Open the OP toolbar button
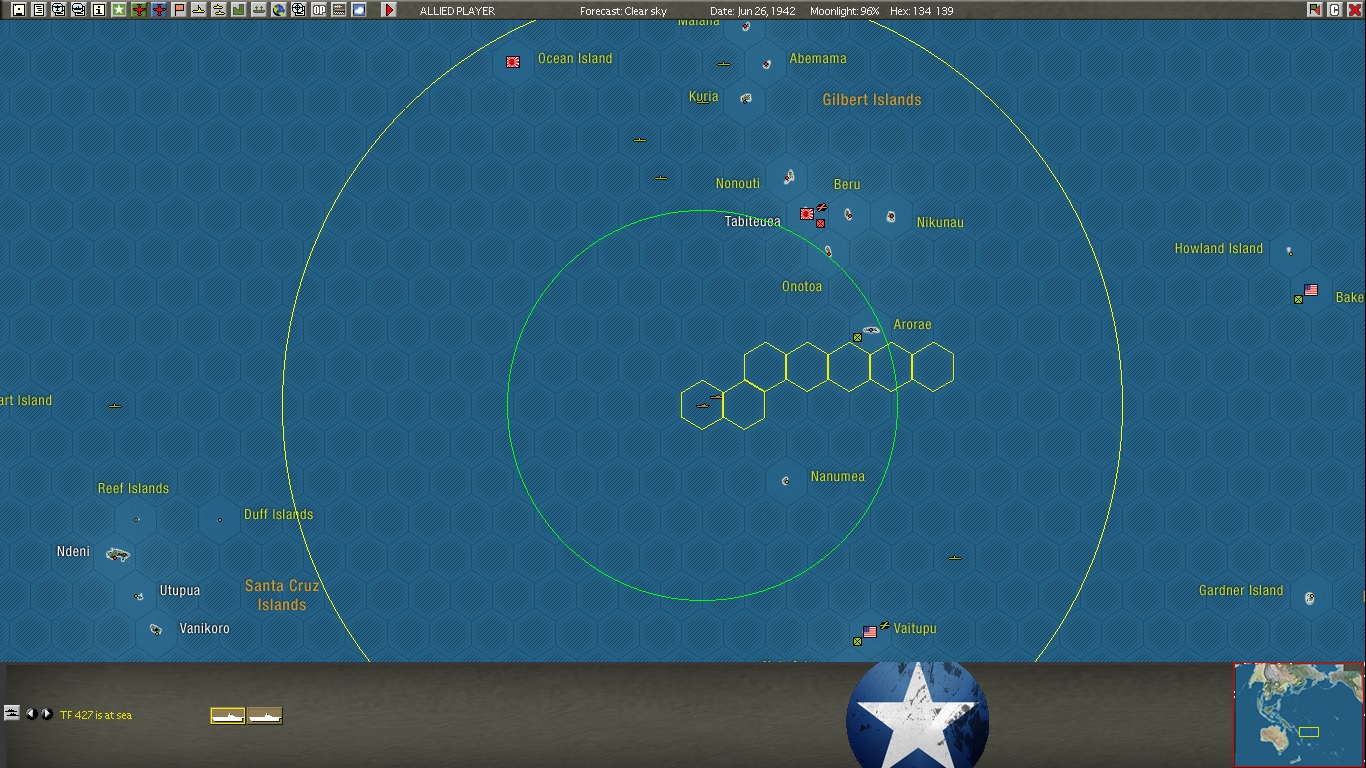The height and width of the screenshot is (768, 1366). (x=319, y=10)
